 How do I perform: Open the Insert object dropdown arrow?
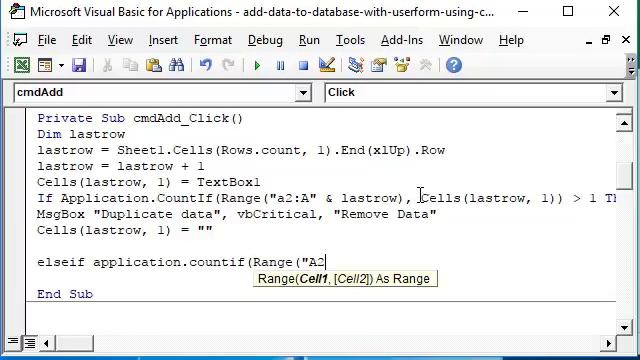click(61, 65)
